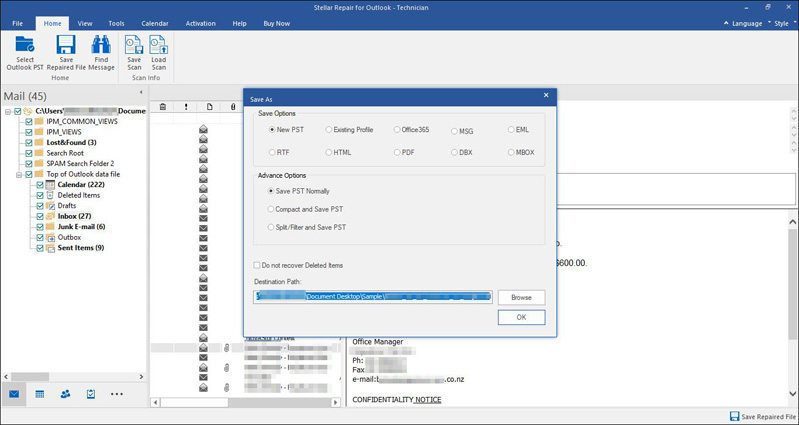Select the Search Root folder
Viewport: 799px width, 425px height.
pyautogui.click(x=65, y=153)
